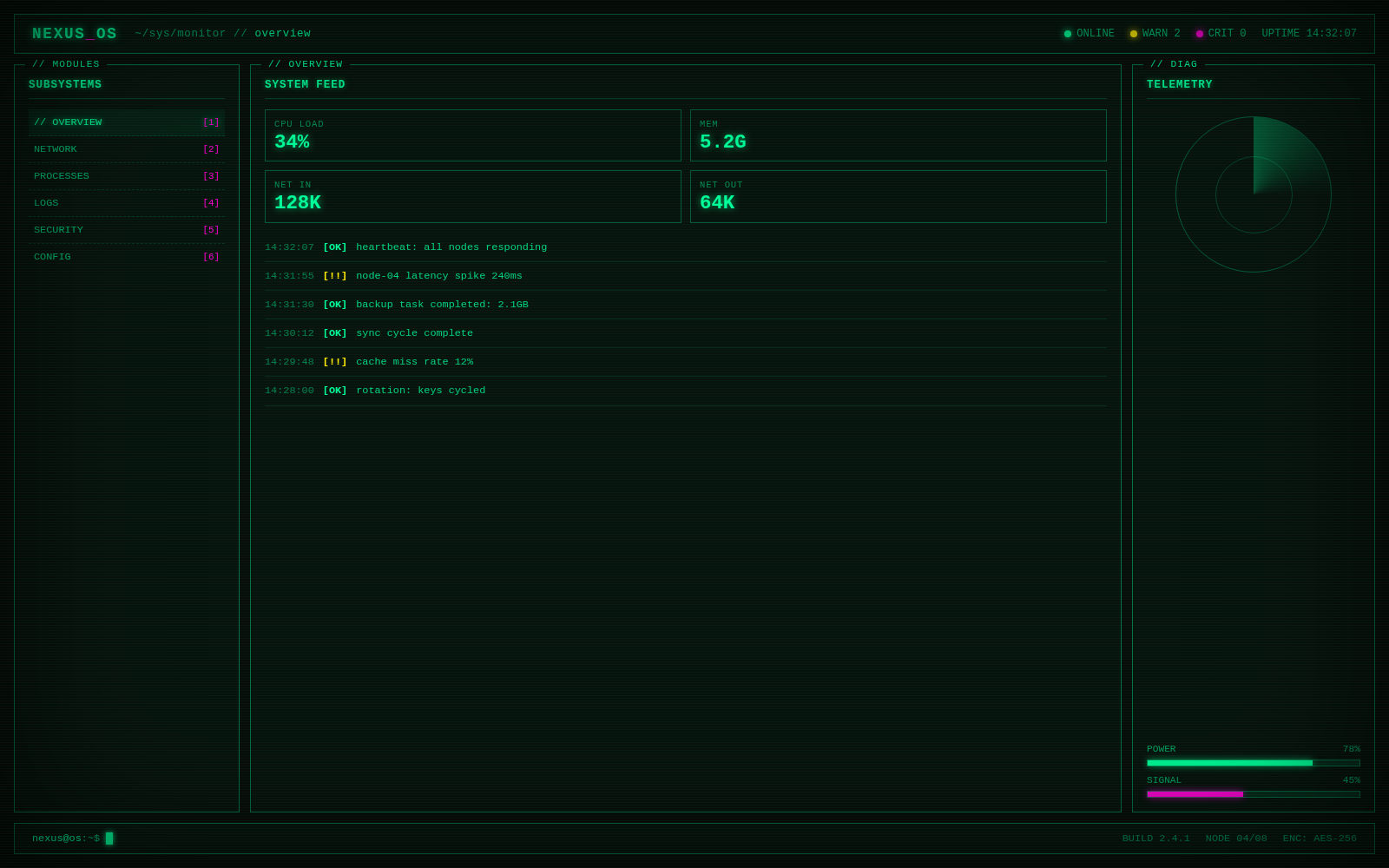Click the POWER progress bar

pos(1254,763)
